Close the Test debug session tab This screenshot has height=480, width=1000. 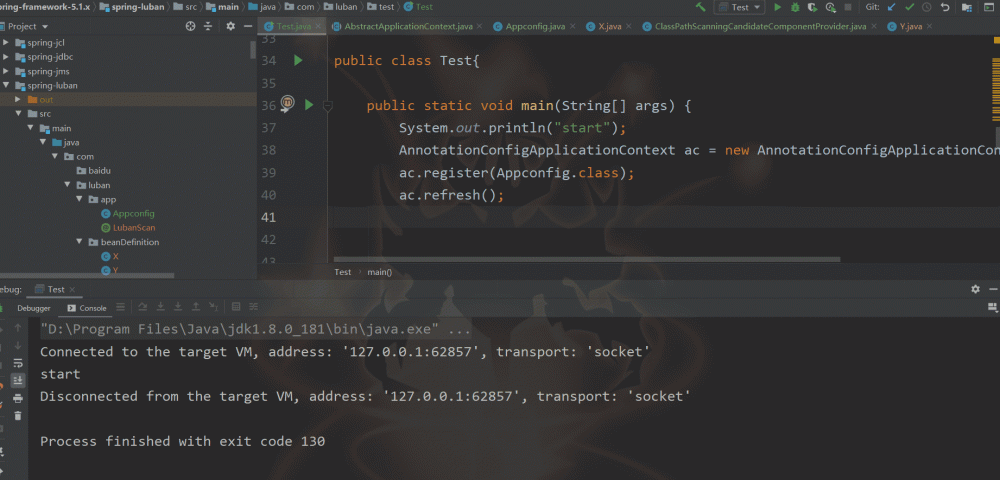pyautogui.click(x=73, y=289)
